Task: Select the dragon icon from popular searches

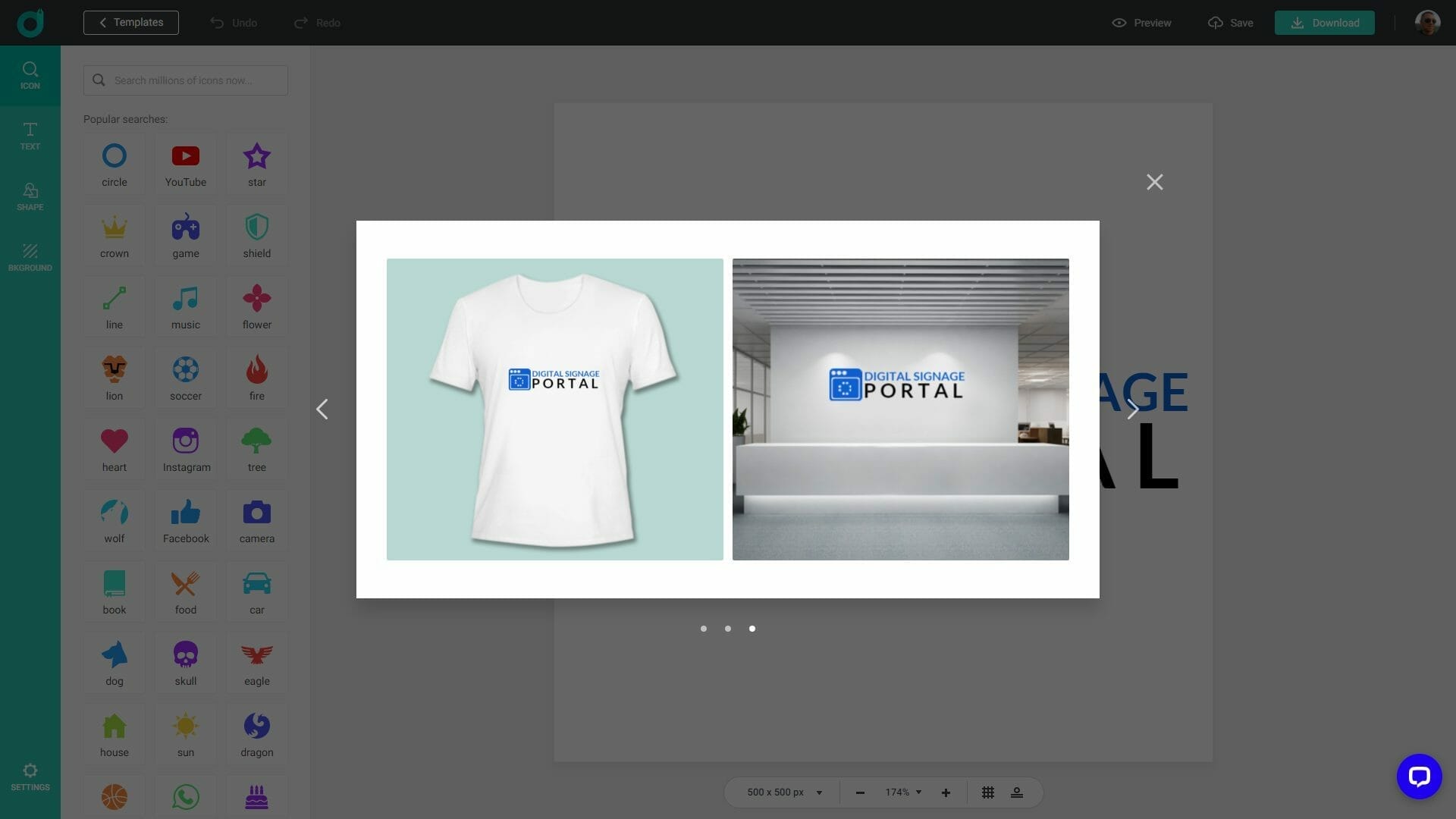Action: tap(256, 733)
